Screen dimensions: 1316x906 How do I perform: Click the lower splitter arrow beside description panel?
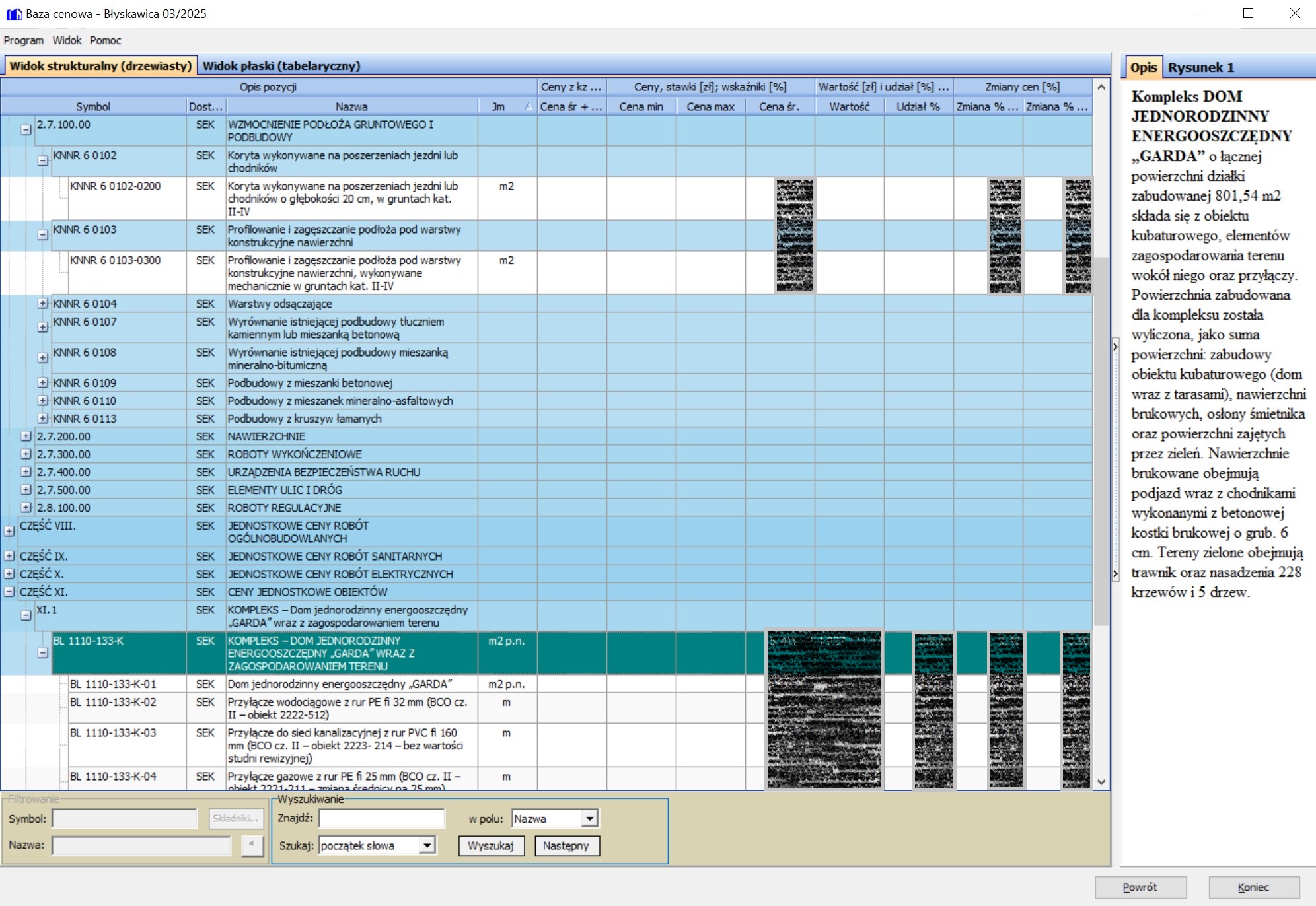tap(1115, 574)
